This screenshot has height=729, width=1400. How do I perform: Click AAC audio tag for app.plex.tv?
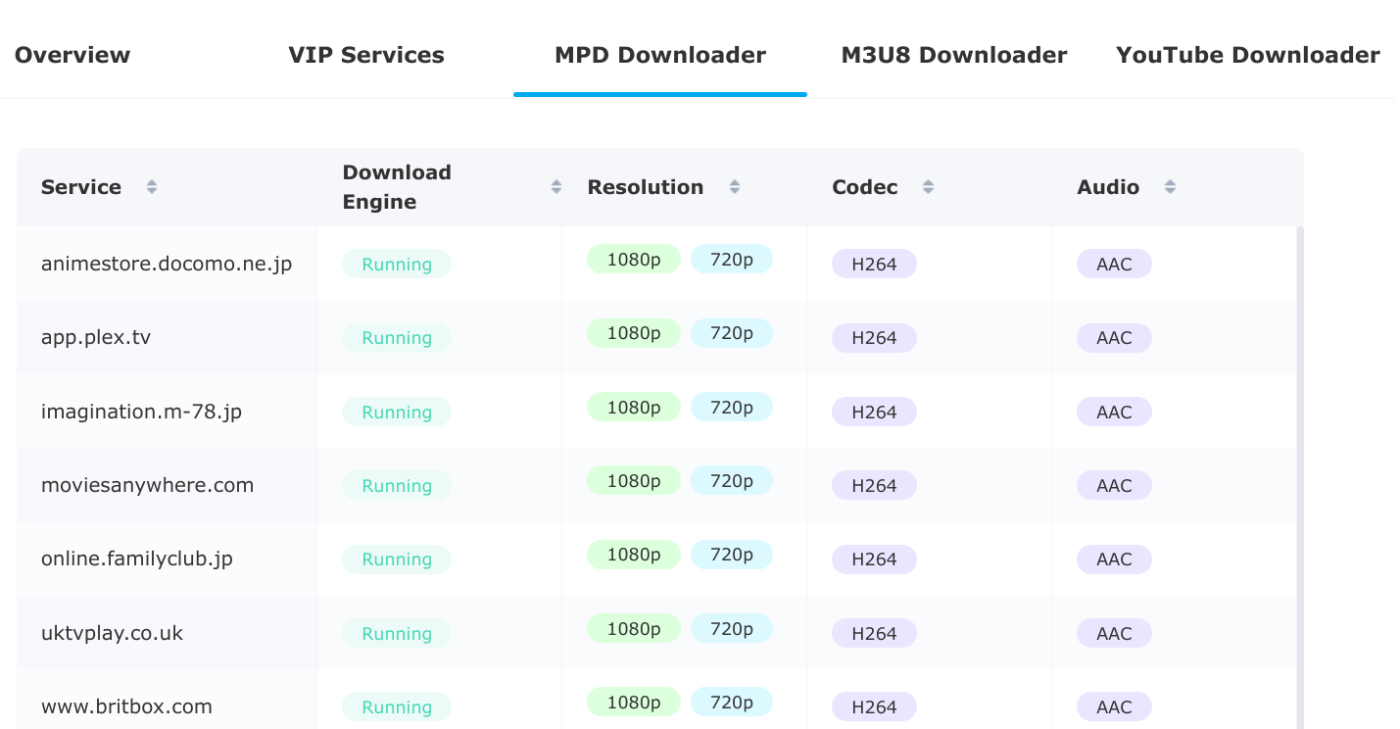[1114, 338]
